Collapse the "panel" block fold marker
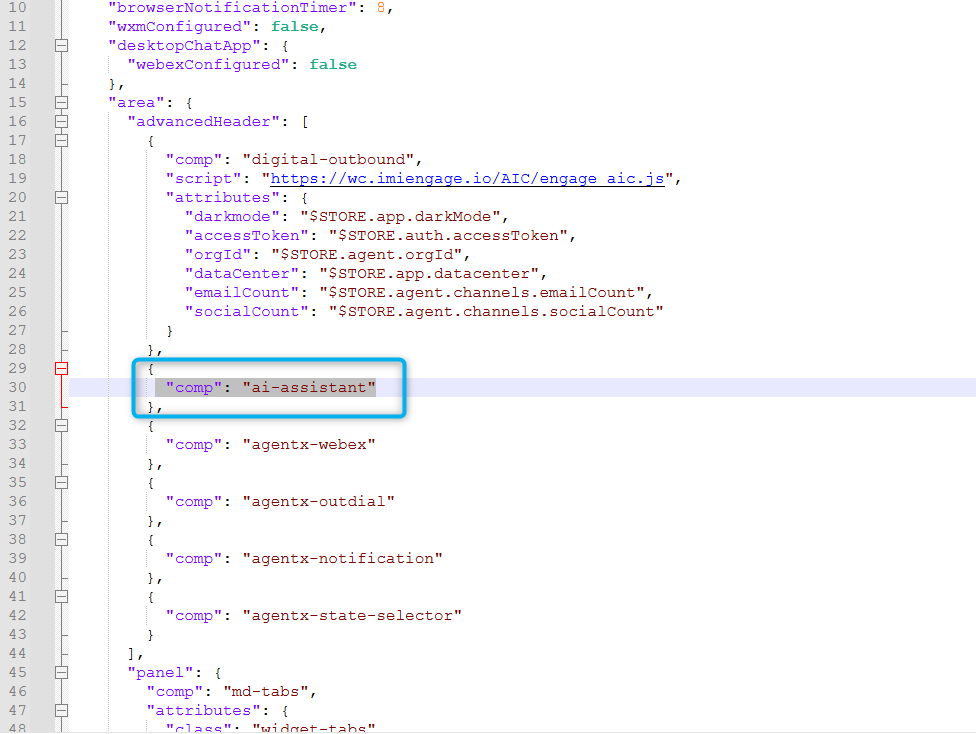This screenshot has width=976, height=734. (62, 672)
